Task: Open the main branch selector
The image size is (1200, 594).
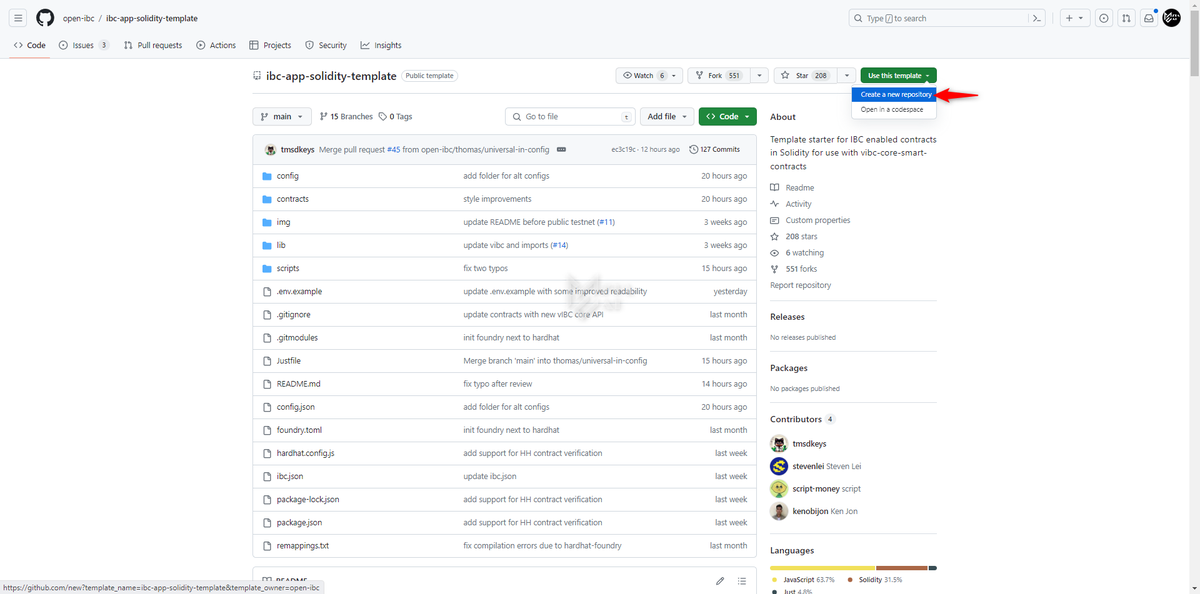Action: pyautogui.click(x=282, y=117)
